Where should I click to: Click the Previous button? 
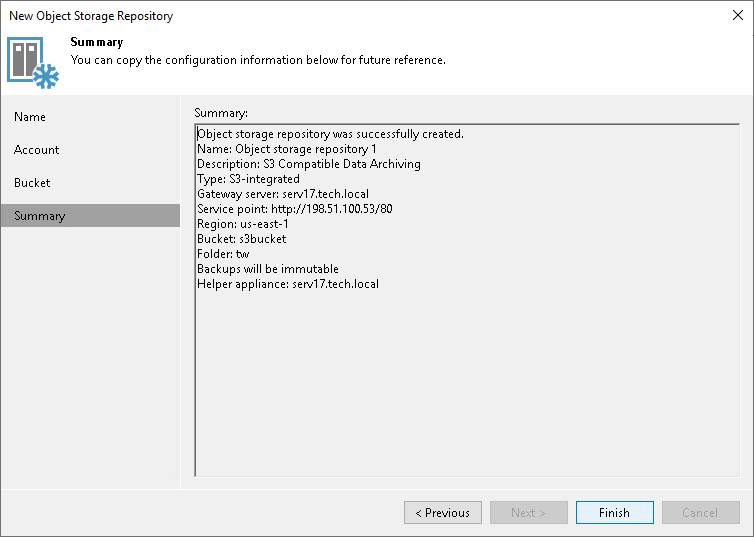(443, 512)
